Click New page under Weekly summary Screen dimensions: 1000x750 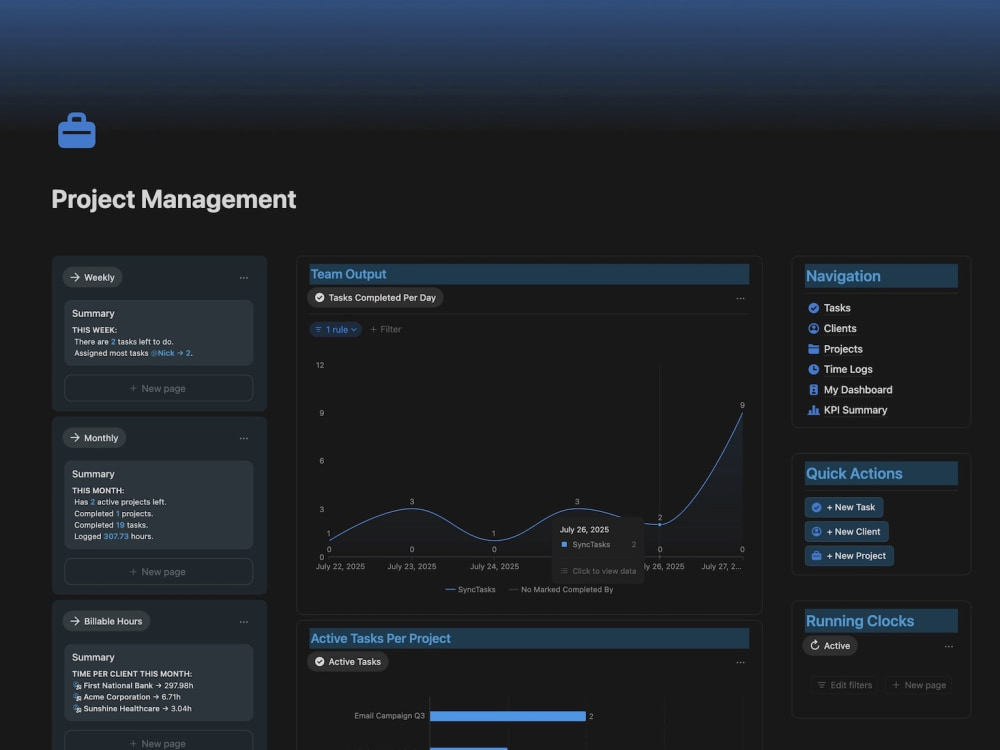159,388
